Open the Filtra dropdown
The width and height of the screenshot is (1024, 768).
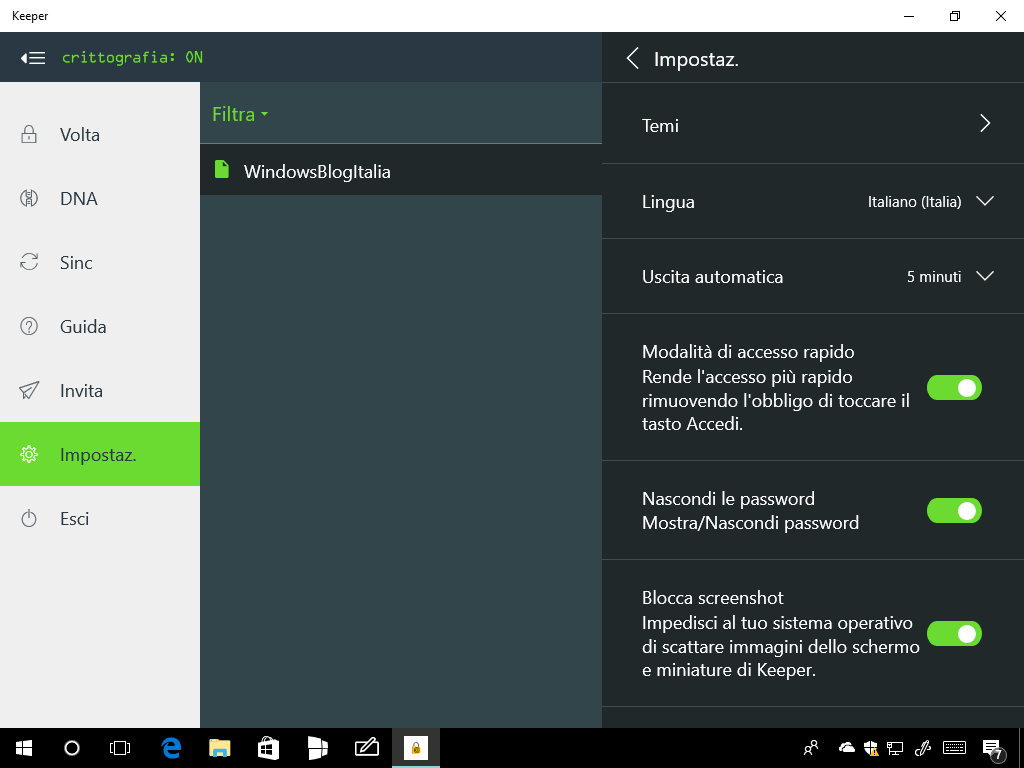pyautogui.click(x=240, y=114)
